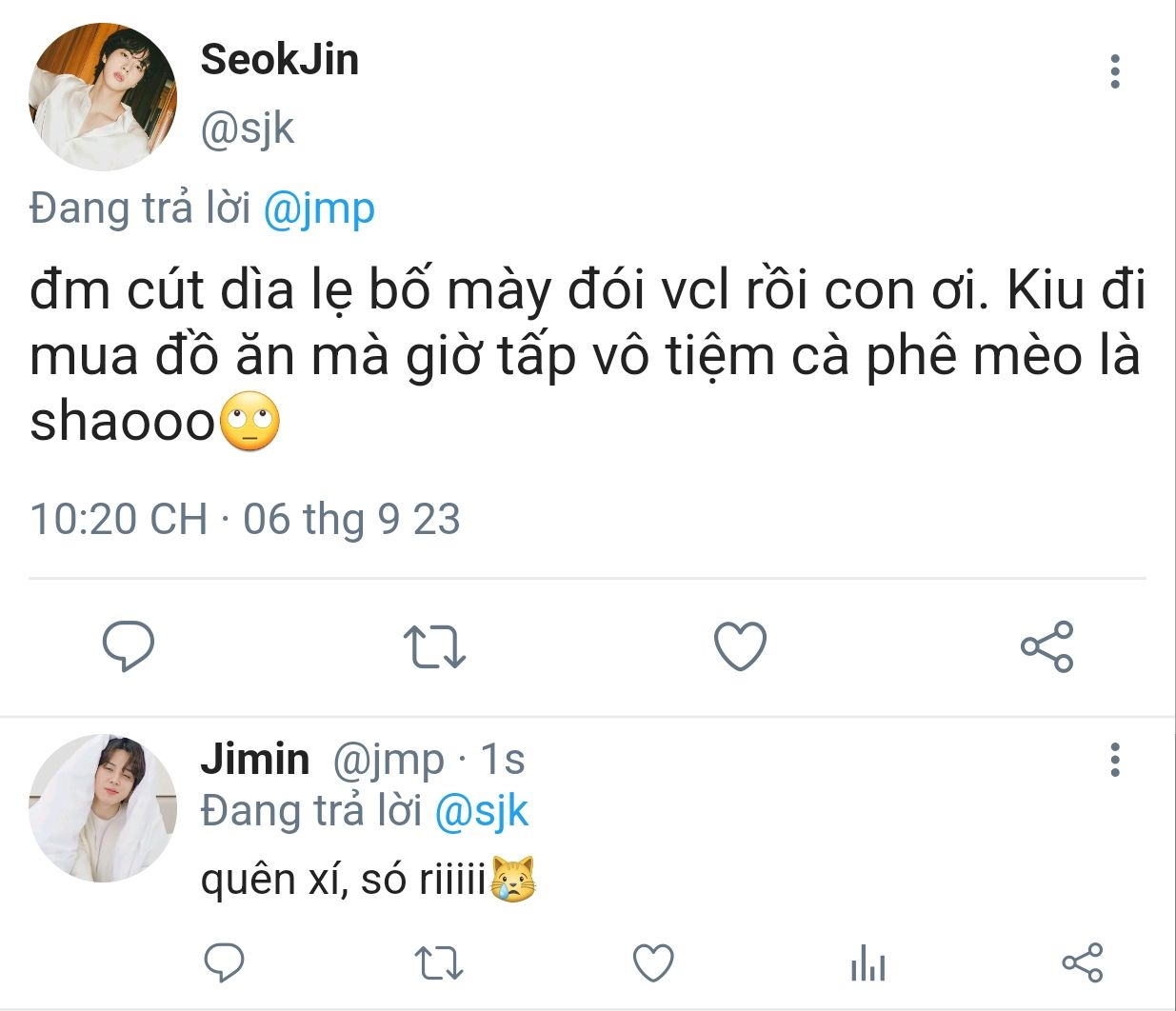This screenshot has height=1011, width=1176.
Task: Like Jimin's reply with heart icon
Action: 654,963
